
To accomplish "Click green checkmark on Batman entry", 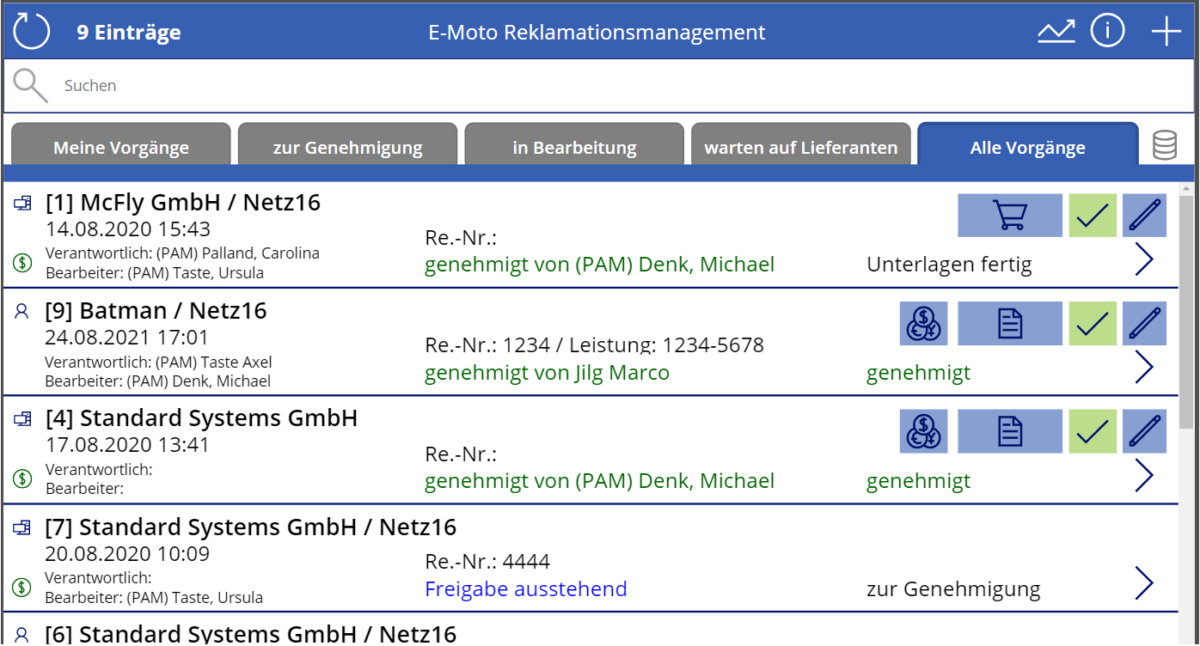I will click(1092, 324).
